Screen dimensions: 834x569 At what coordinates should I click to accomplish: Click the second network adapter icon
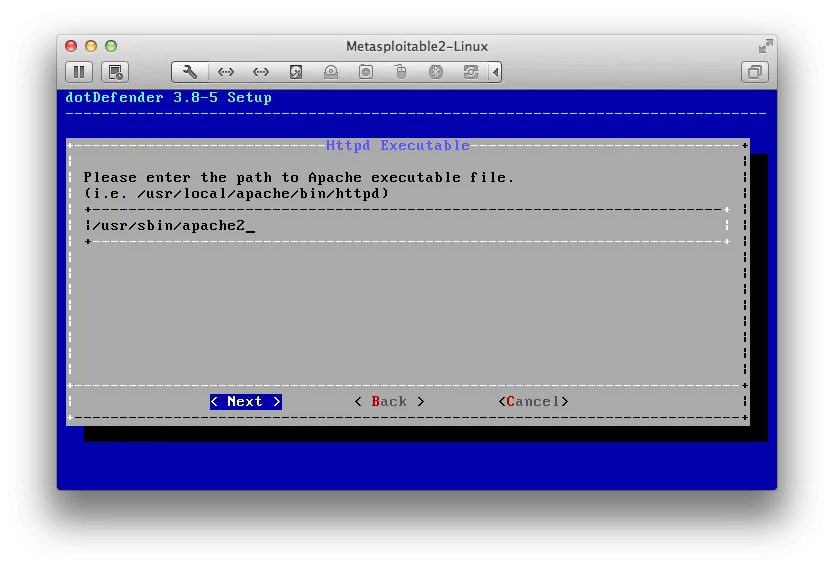coord(261,72)
